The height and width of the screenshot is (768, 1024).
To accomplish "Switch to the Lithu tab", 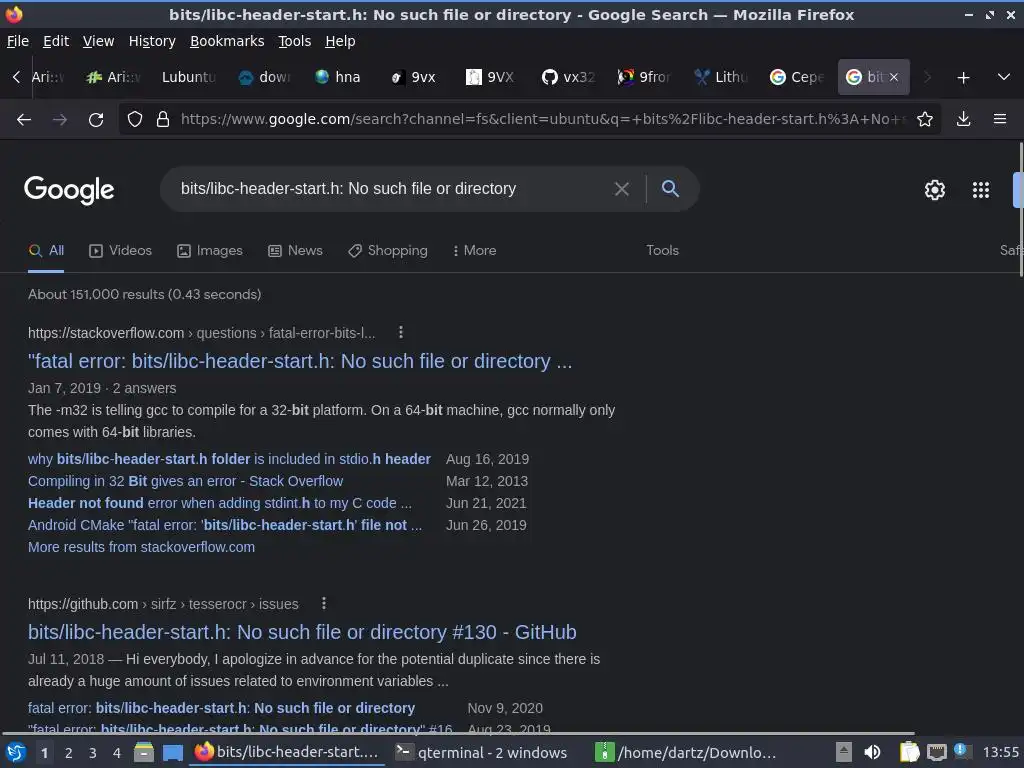I will pos(721,77).
